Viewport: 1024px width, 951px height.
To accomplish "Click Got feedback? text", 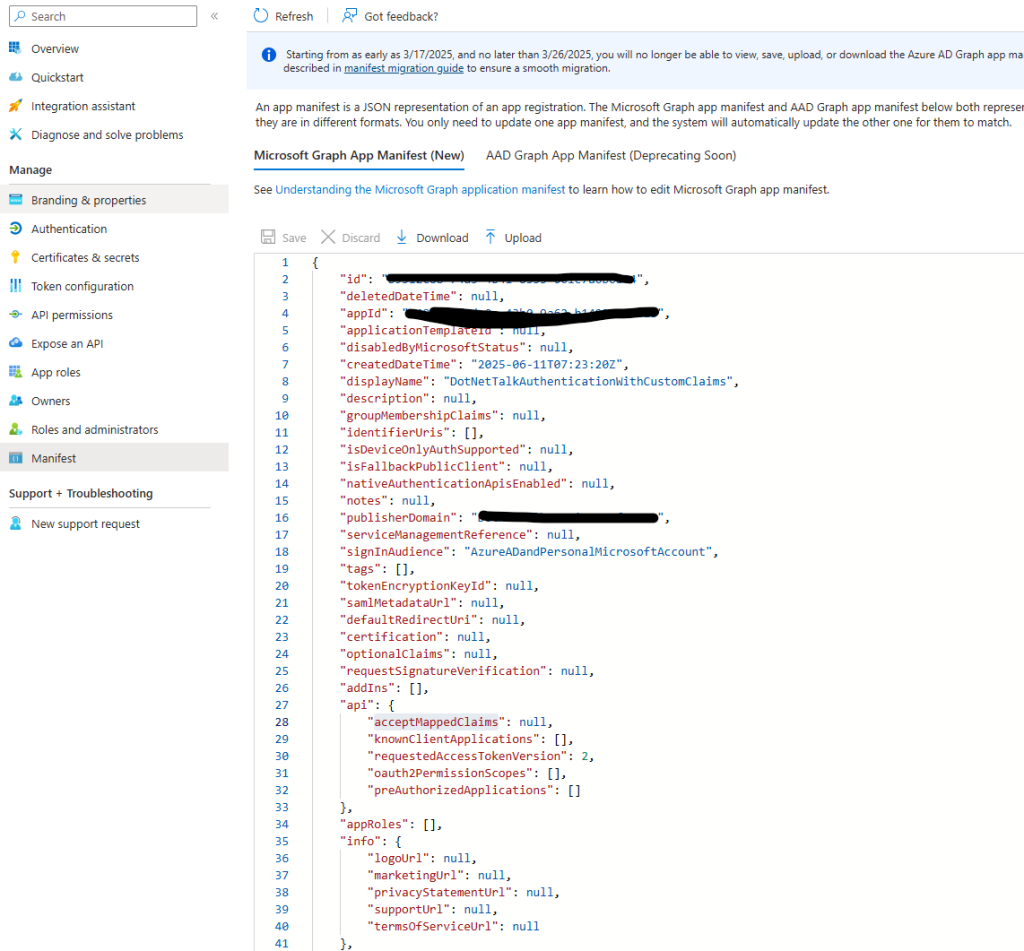I will (x=401, y=16).
